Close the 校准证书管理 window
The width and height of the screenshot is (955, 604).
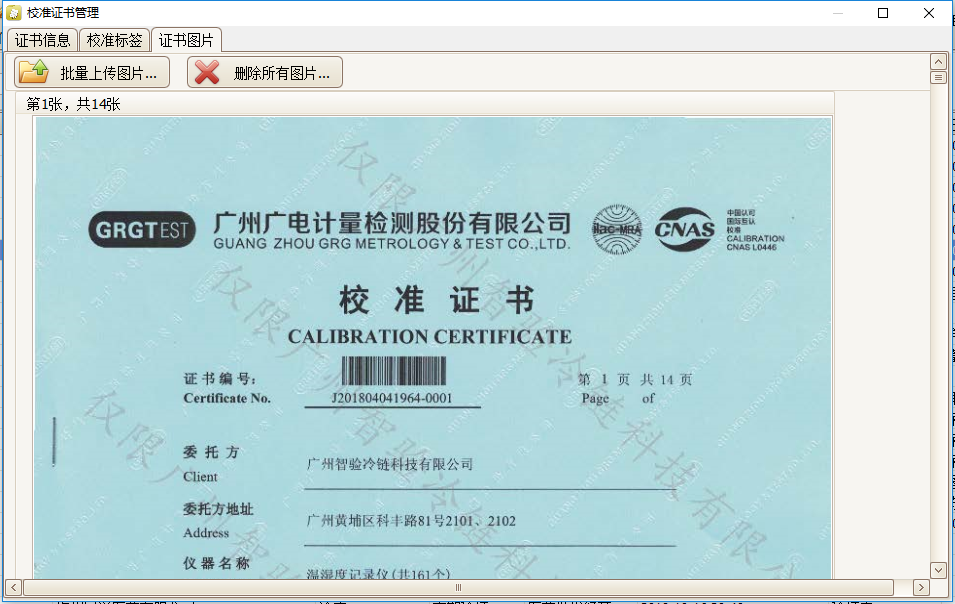point(929,13)
